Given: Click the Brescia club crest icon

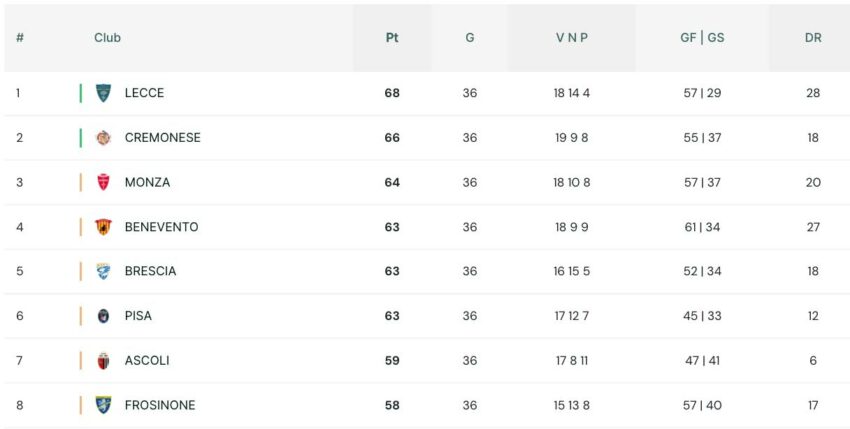Looking at the screenshot, I should pos(103,271).
